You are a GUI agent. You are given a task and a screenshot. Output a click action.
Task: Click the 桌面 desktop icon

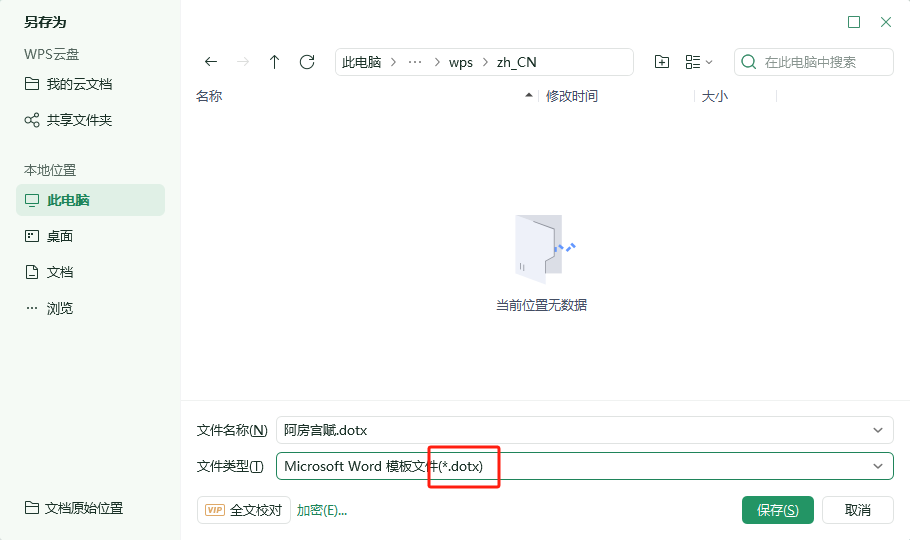32,236
